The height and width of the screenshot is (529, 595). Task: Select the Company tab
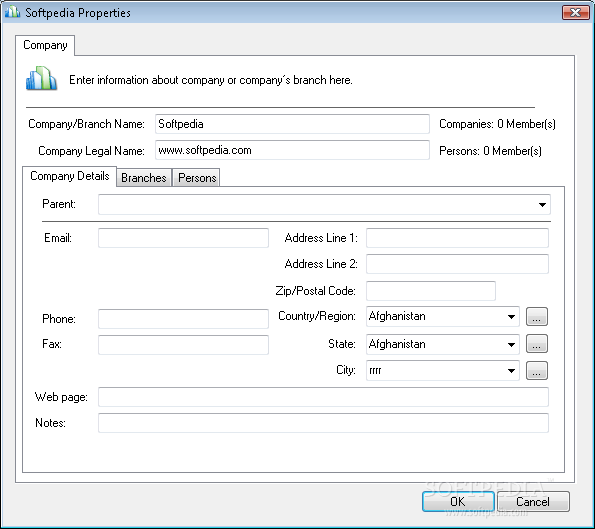click(x=45, y=45)
